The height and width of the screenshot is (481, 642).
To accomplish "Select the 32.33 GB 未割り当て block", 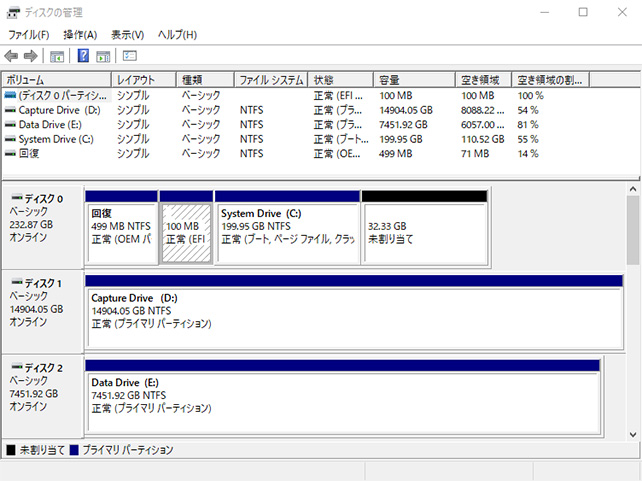I will [x=425, y=228].
